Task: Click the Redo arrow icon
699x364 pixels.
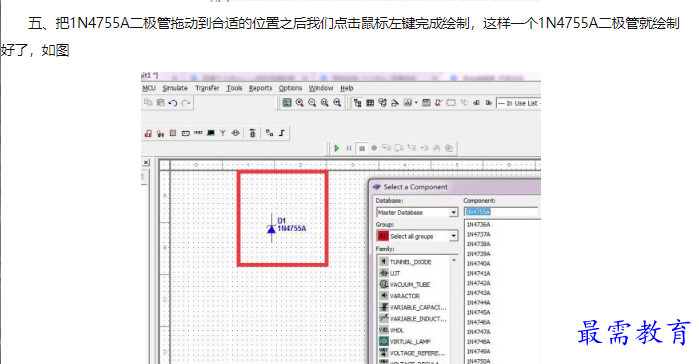Action: [x=185, y=103]
